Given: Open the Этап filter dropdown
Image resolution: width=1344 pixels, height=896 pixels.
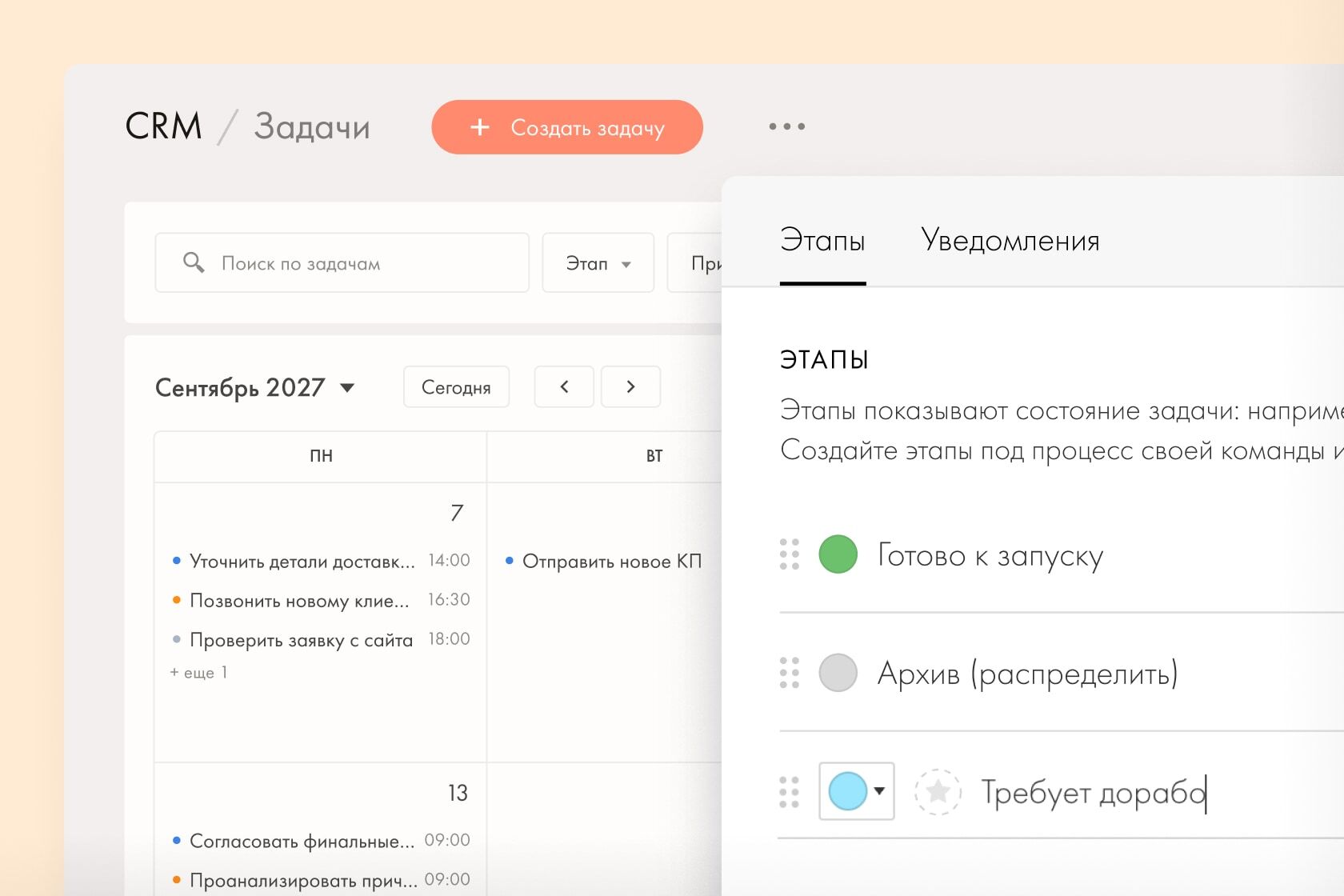Looking at the screenshot, I should click(598, 263).
